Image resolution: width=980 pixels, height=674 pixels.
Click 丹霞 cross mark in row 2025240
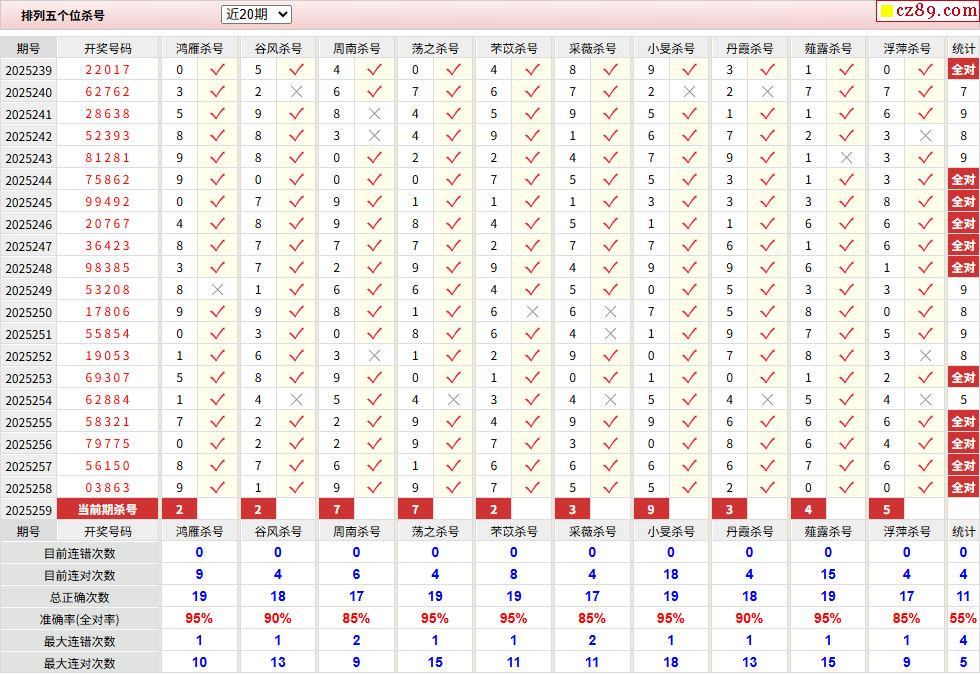coord(768,92)
